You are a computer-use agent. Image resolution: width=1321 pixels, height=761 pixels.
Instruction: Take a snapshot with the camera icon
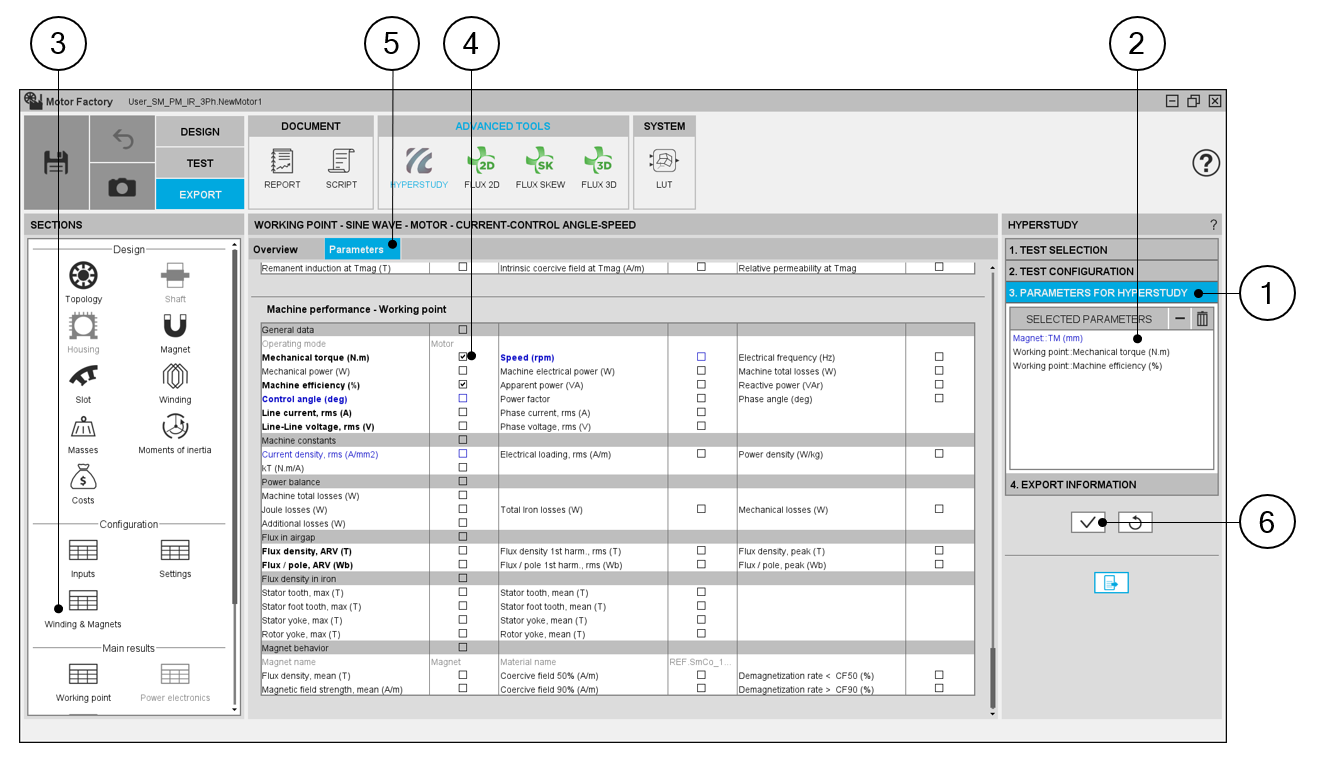click(x=122, y=187)
